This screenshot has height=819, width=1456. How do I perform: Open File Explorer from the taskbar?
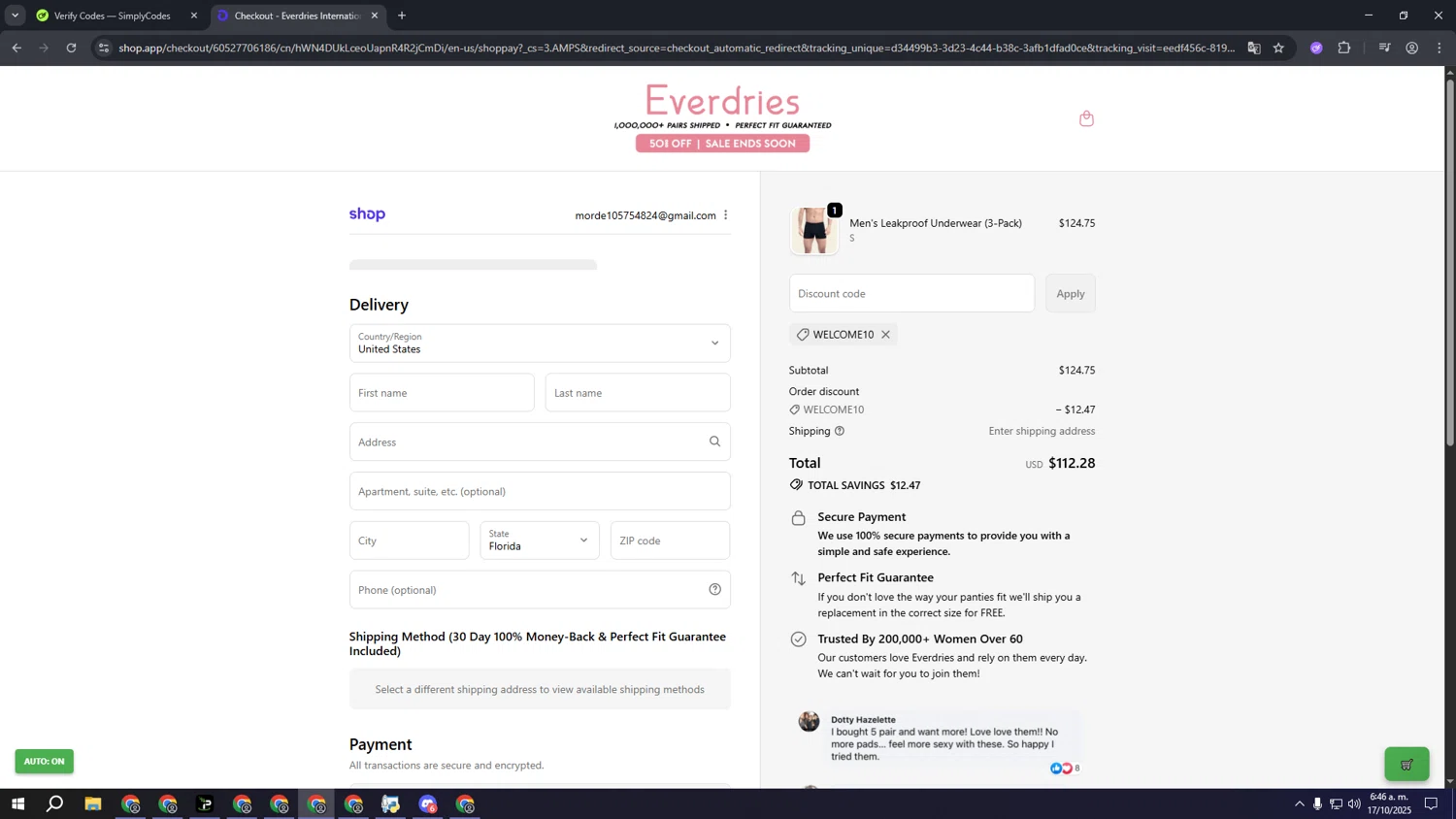click(93, 803)
